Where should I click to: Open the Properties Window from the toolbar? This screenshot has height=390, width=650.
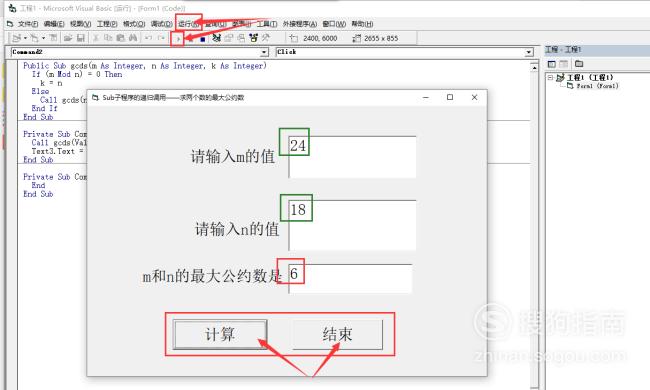pos(229,38)
